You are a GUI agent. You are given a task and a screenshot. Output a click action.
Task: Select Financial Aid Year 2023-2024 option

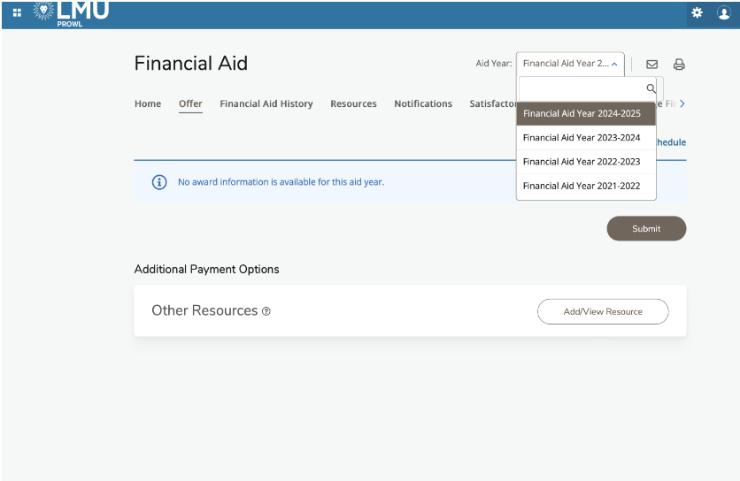(586, 137)
